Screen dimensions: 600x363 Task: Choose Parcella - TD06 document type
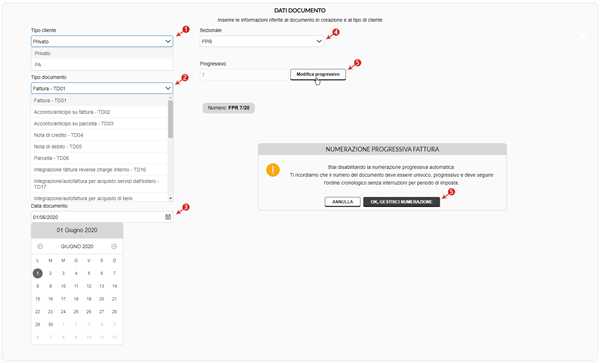point(99,158)
